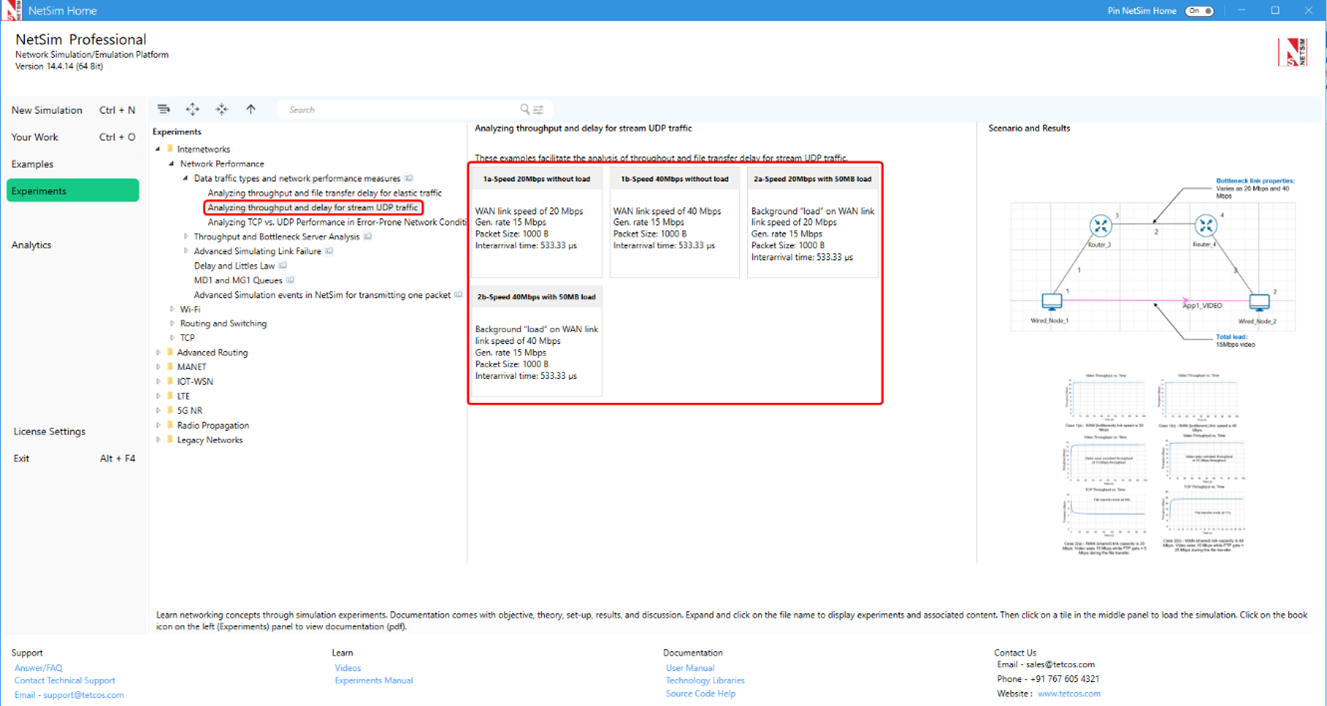Click the collapse-all arrows icon in toolbar

pyautogui.click(x=222, y=109)
